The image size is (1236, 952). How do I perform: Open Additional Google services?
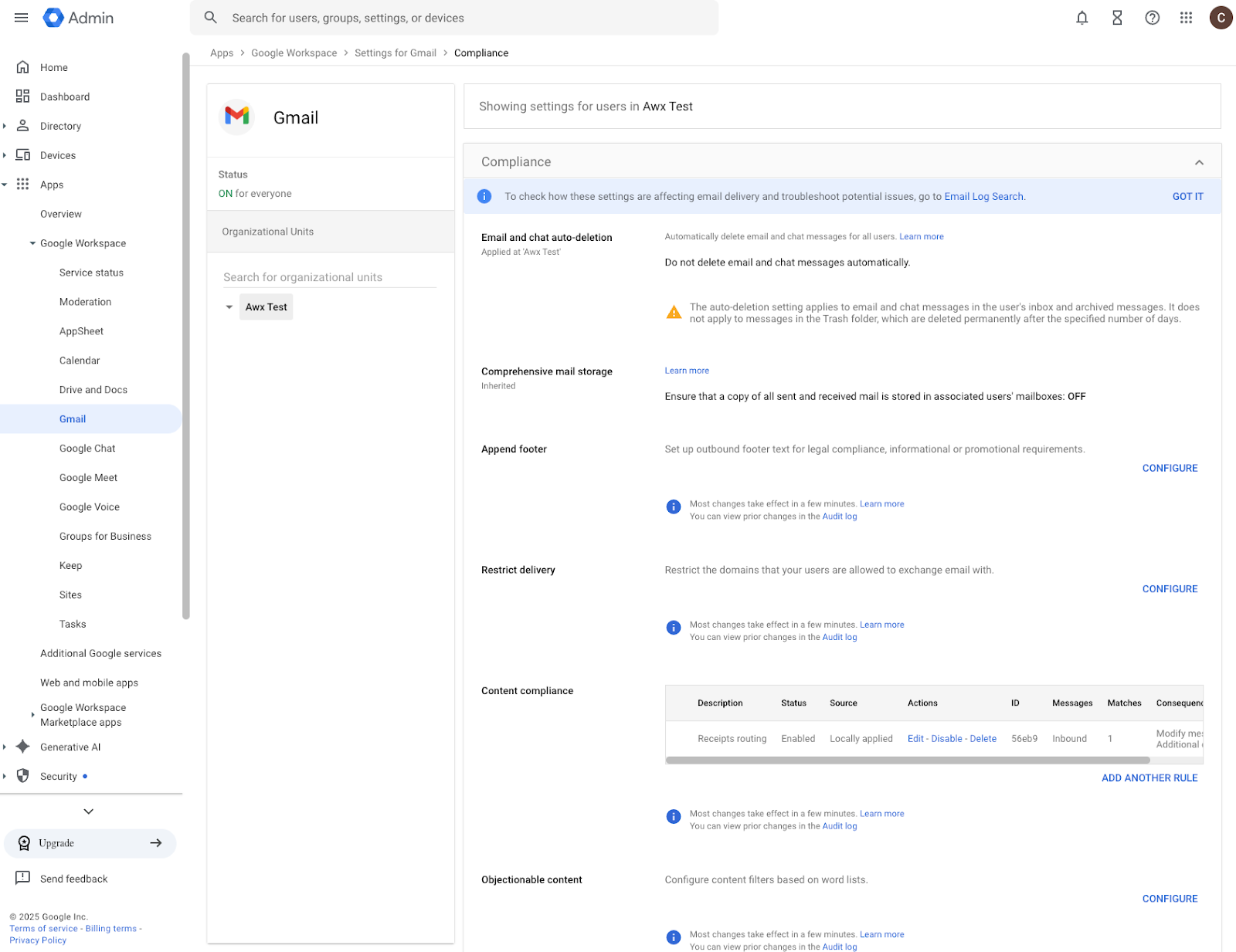click(100, 653)
